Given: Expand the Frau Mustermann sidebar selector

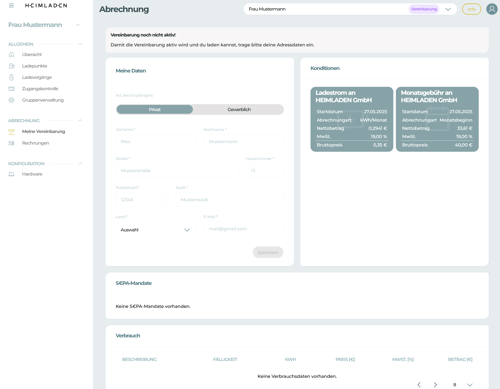Looking at the screenshot, I should [x=78, y=25].
